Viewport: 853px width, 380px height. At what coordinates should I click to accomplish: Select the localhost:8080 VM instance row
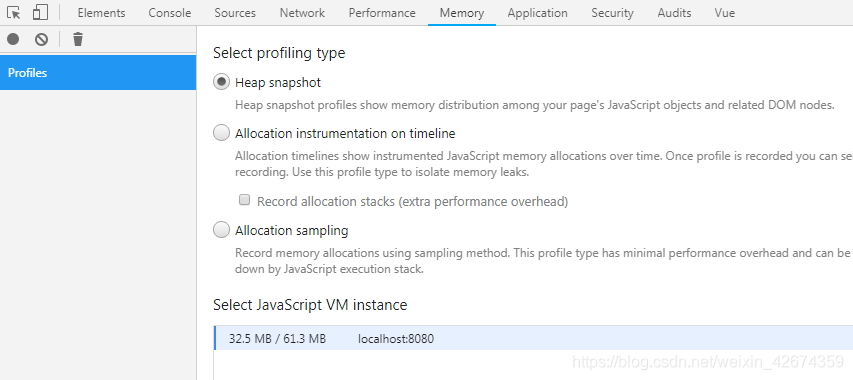534,339
